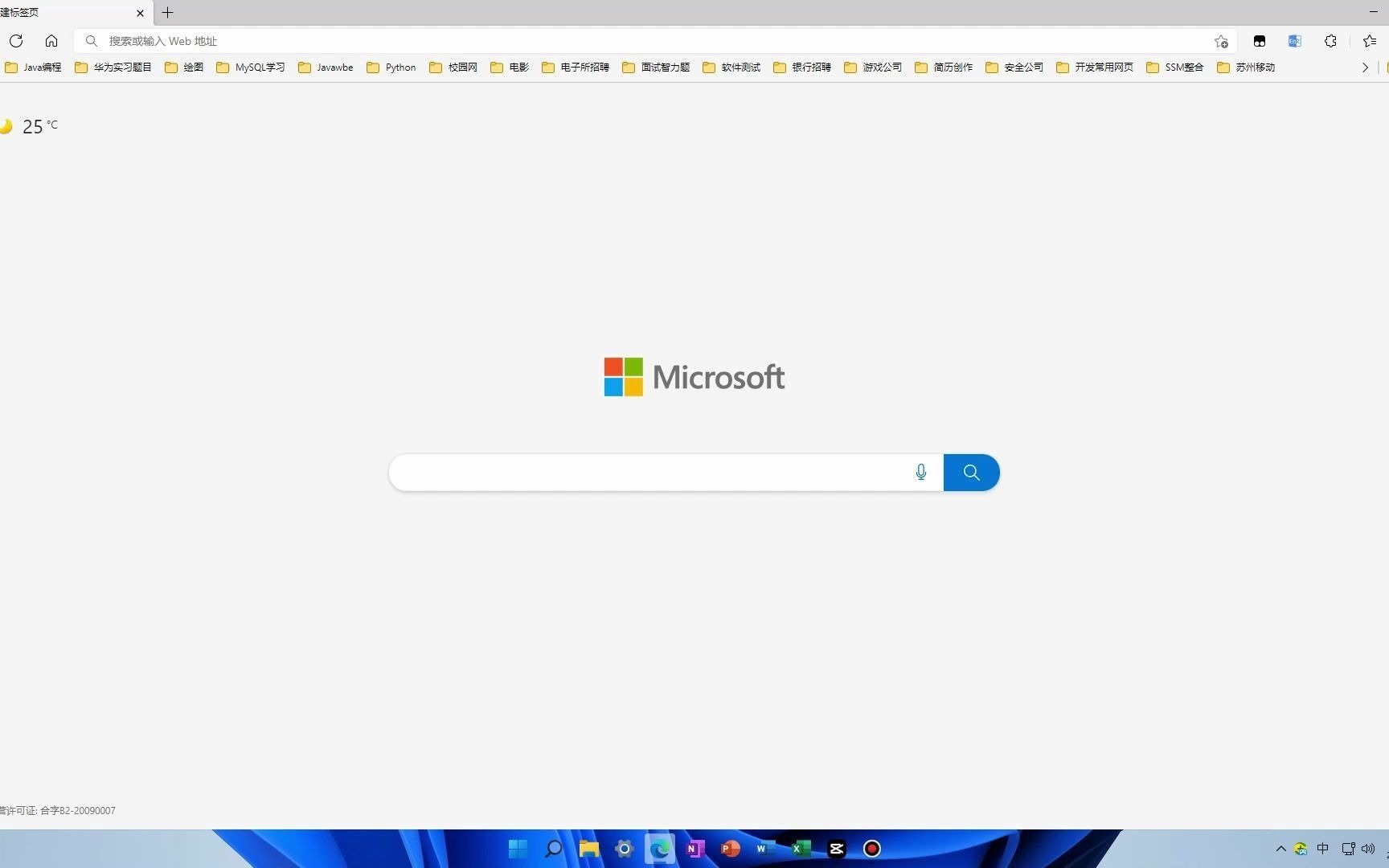
Task: Open Settings gear on the taskbar
Action: (x=625, y=849)
